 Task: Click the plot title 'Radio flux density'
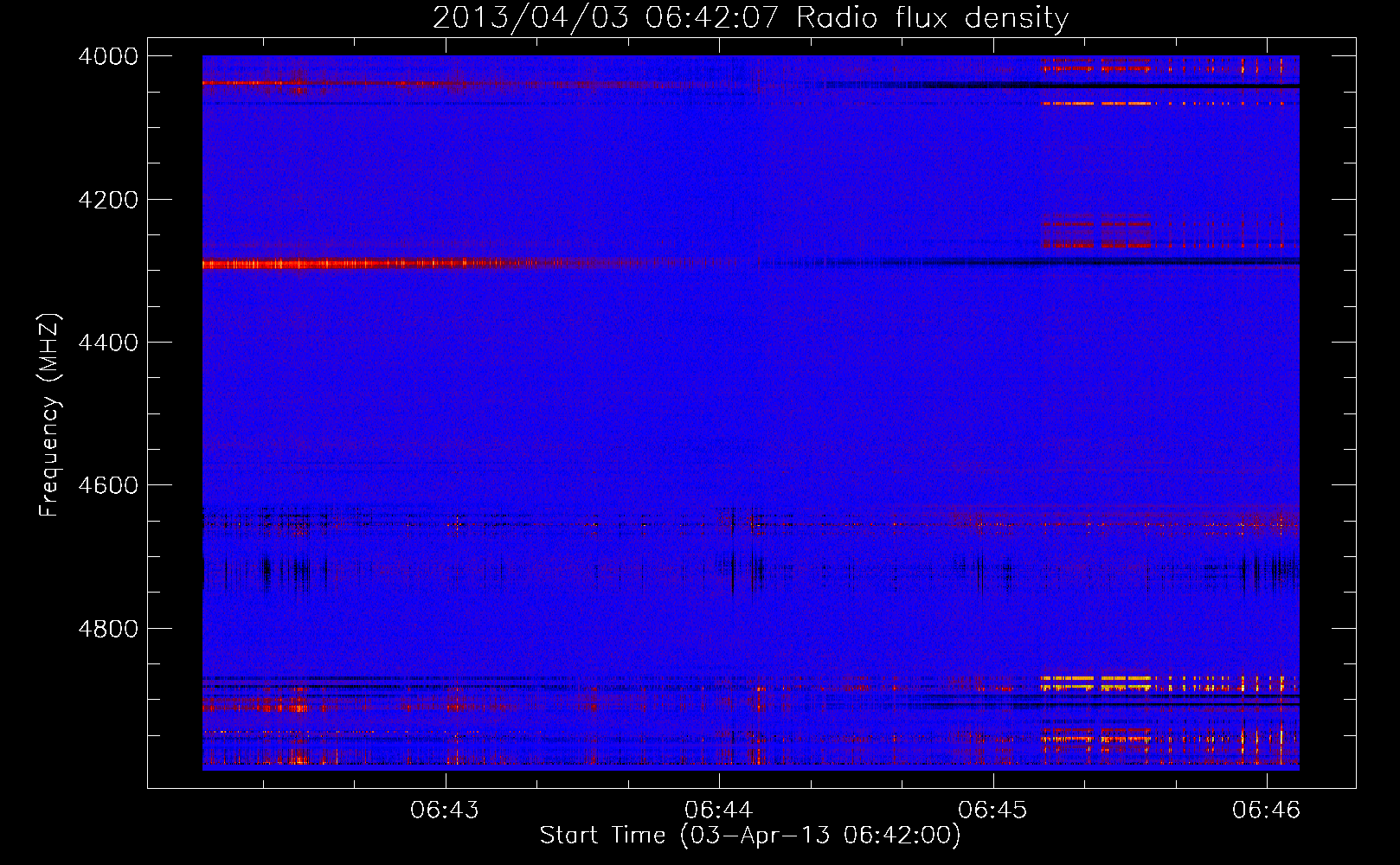point(932,18)
